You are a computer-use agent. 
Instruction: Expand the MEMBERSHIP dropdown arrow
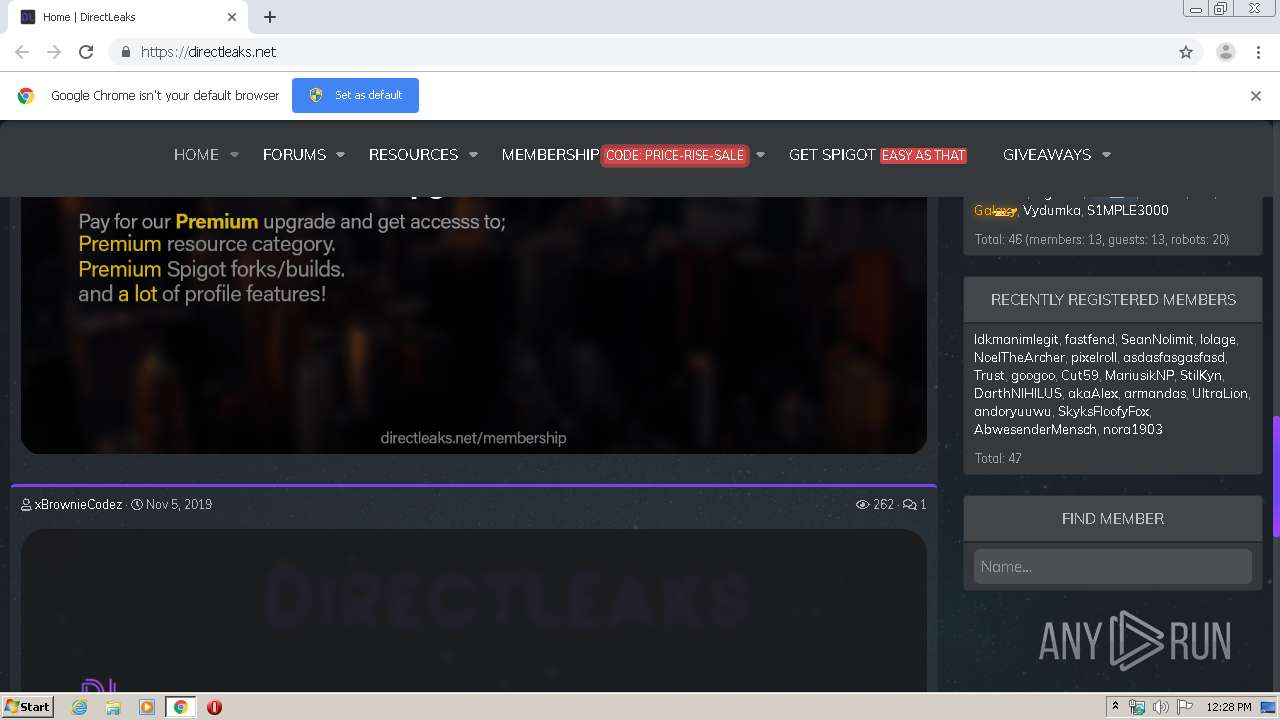coord(761,155)
